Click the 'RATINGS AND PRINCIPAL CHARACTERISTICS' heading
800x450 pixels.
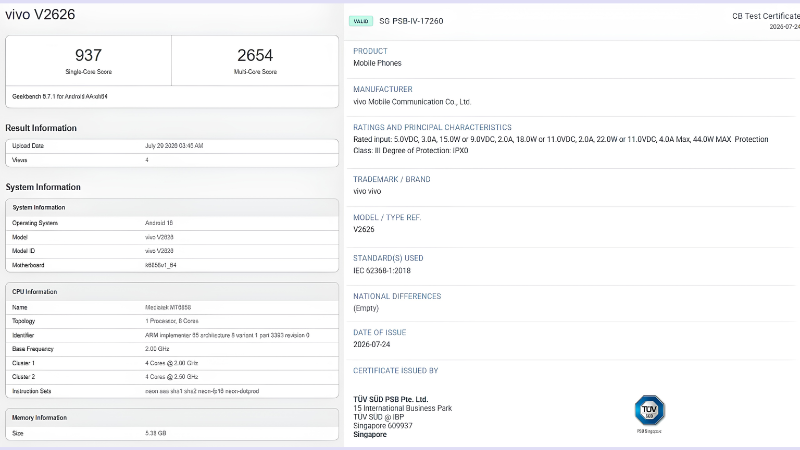tap(432, 128)
